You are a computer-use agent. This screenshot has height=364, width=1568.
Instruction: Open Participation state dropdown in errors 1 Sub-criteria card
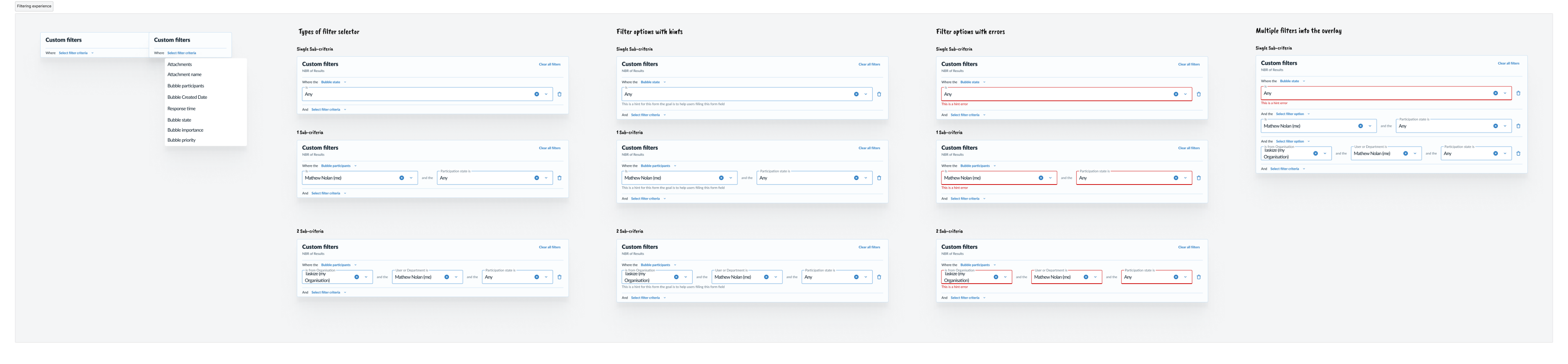pyautogui.click(x=1185, y=178)
